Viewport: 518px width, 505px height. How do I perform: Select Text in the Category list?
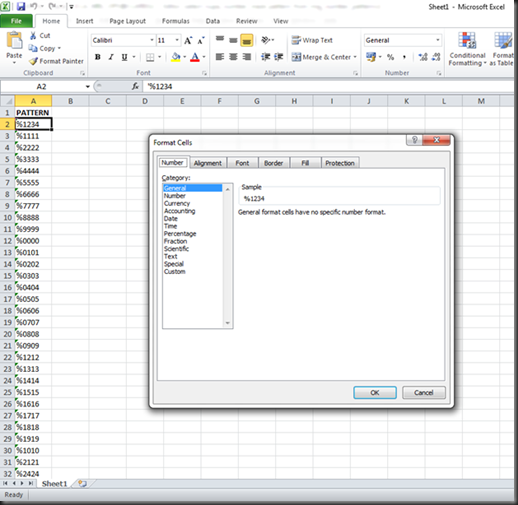coord(171,256)
